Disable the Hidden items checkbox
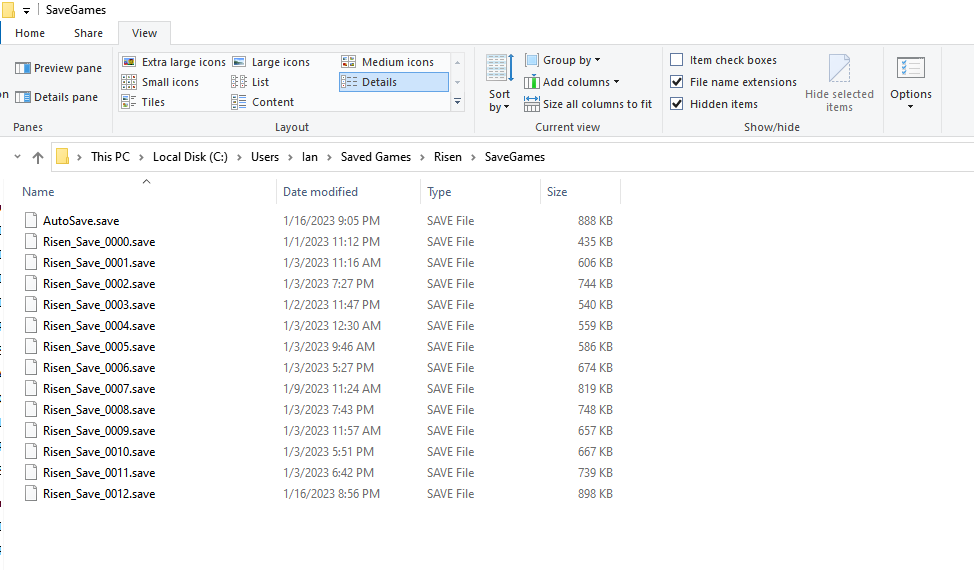The height and width of the screenshot is (570, 974). tap(677, 104)
